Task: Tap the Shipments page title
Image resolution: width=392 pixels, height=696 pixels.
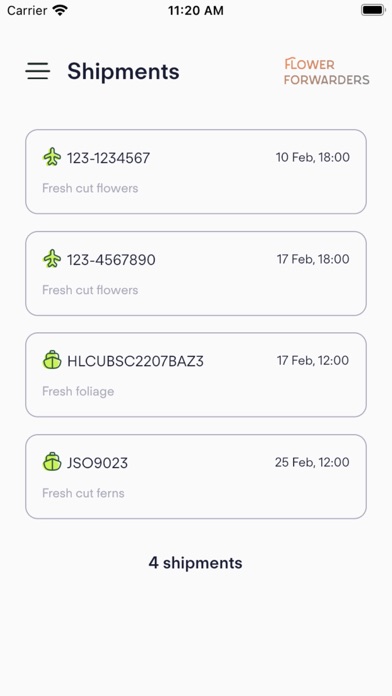Action: [123, 71]
